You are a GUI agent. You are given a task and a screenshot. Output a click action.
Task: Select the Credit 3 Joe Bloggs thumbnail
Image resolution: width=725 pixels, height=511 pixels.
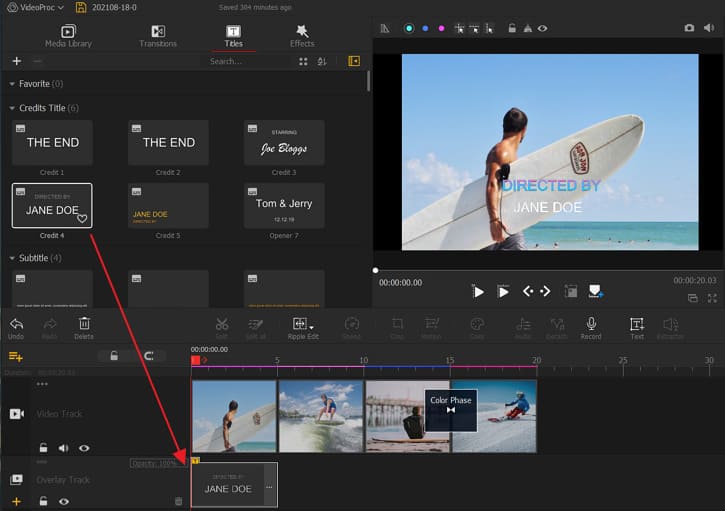click(x=284, y=143)
